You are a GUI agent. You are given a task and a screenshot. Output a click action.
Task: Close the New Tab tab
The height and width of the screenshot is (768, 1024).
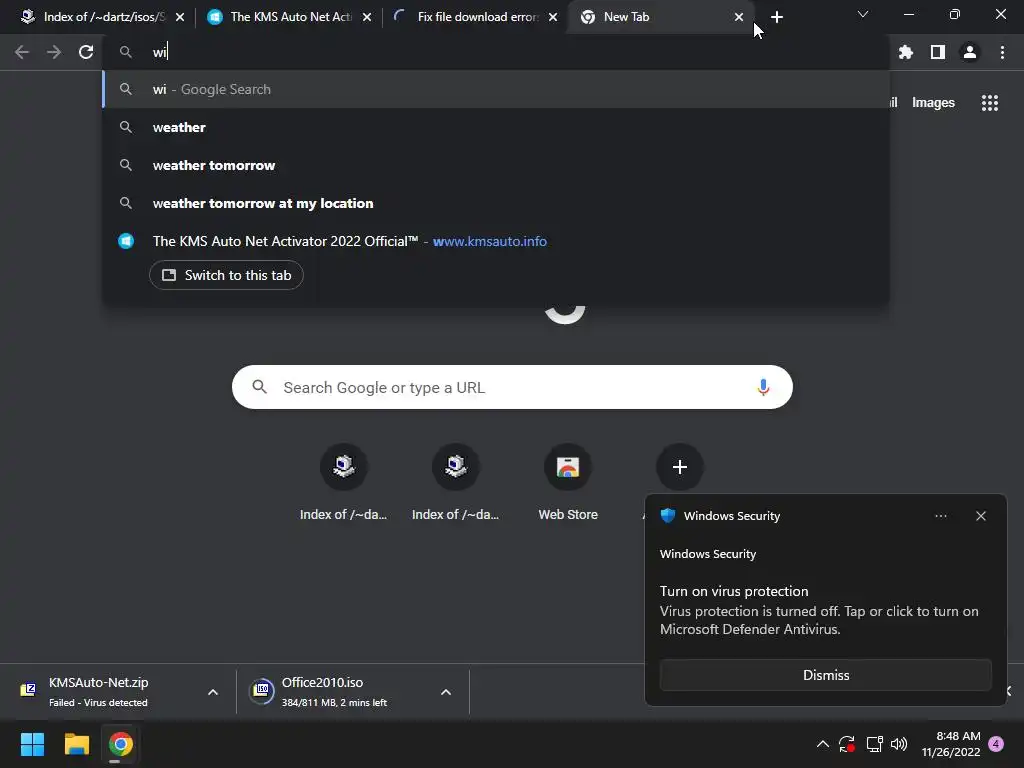[739, 17]
